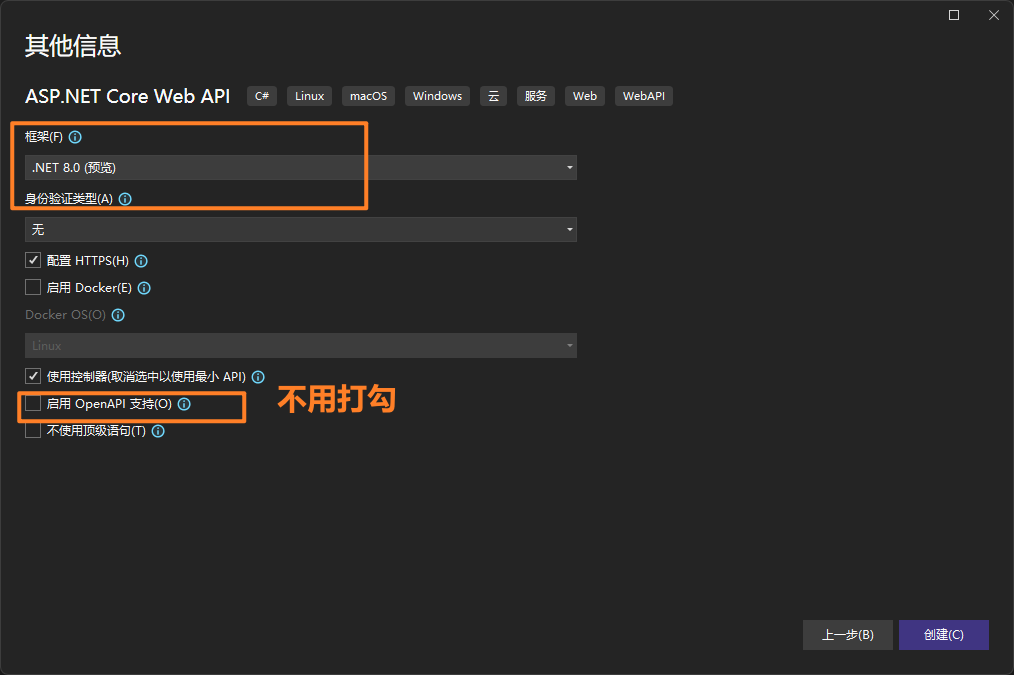Click info icon beside 不使用顶级语句(T)
Image resolution: width=1014 pixels, height=675 pixels.
[158, 431]
